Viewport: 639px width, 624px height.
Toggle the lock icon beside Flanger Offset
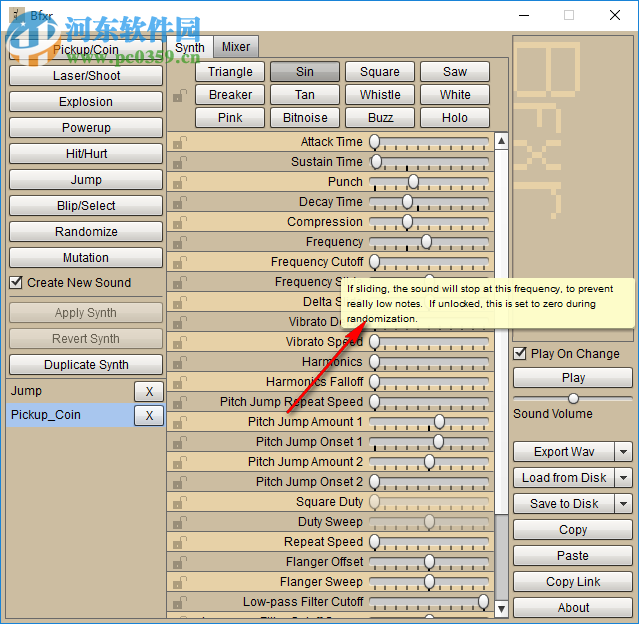(179, 562)
